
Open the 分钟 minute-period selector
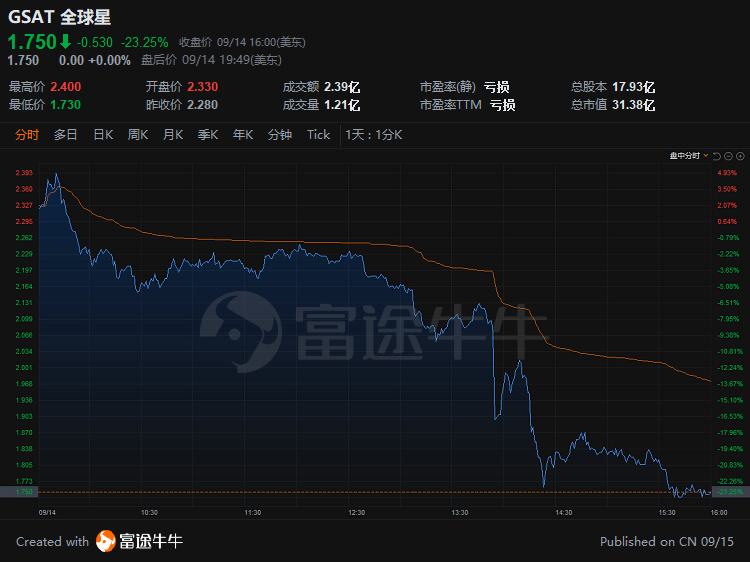click(280, 135)
